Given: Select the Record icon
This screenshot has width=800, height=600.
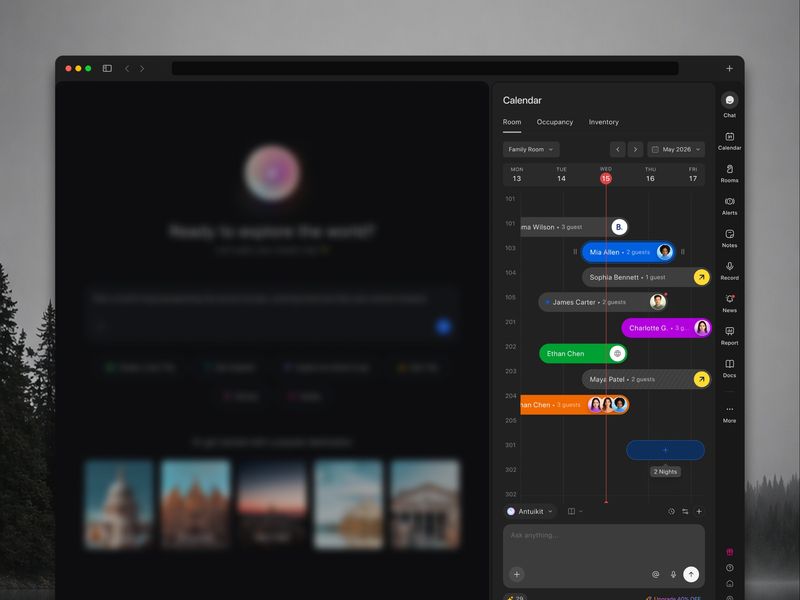Looking at the screenshot, I should tap(729, 268).
